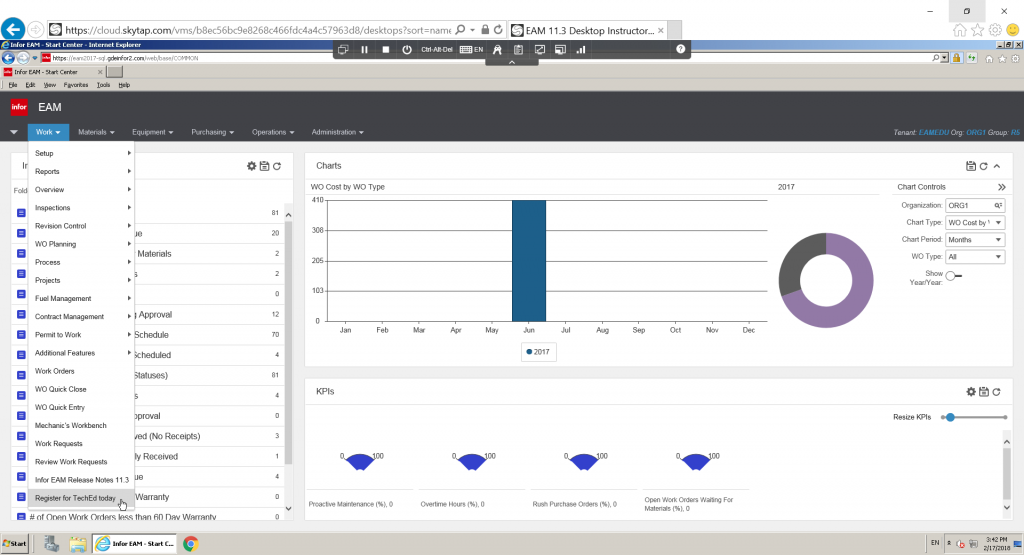Select the Infor EAM - Start Center tab

52,72
